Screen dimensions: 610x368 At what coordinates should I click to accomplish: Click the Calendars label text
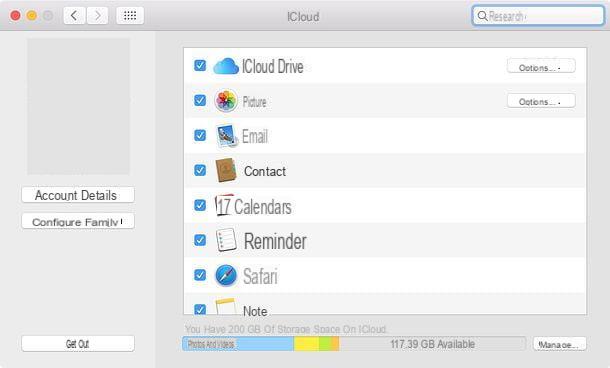(263, 207)
